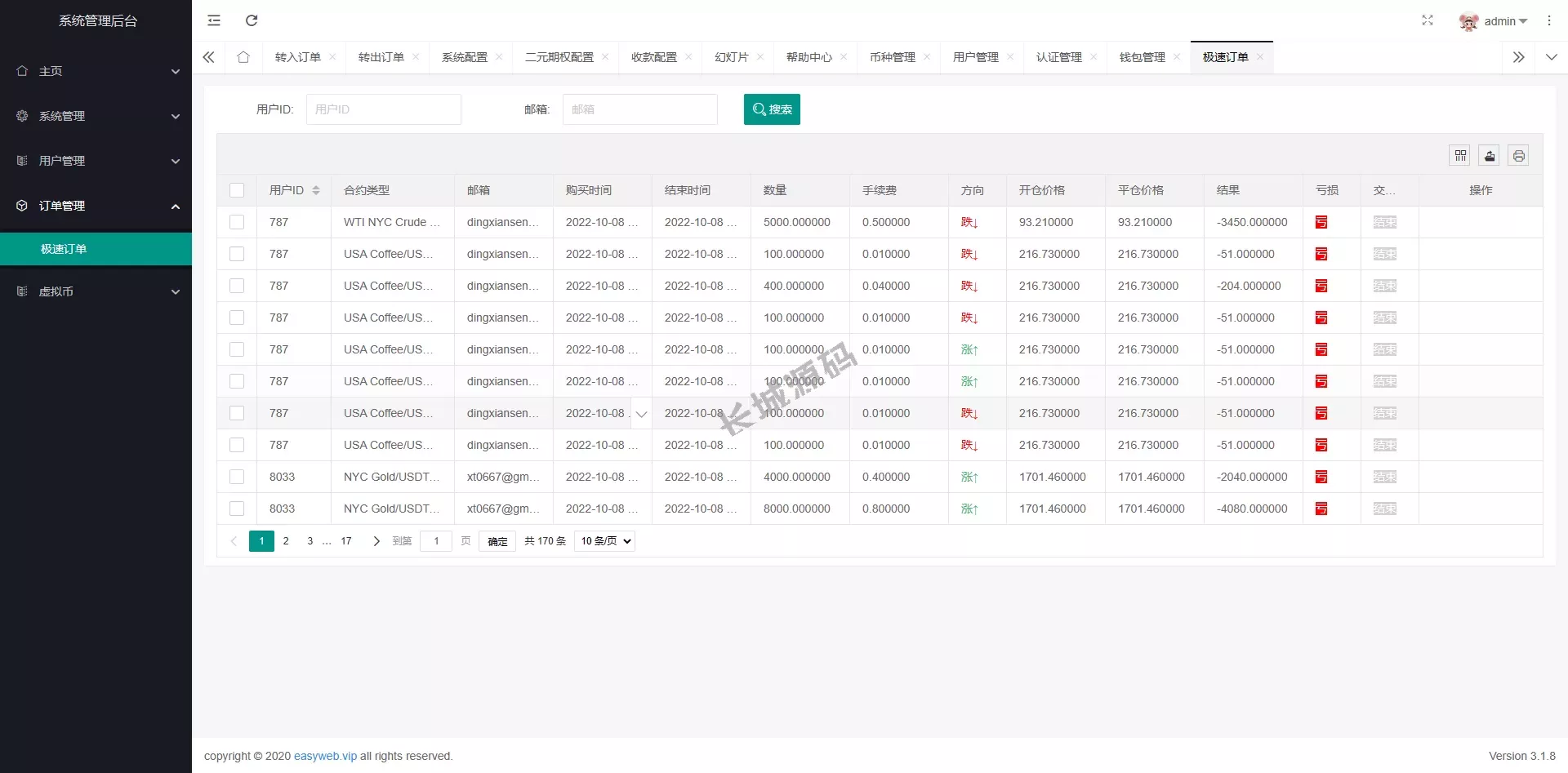
Task: Open the 10 条/页 page size dropdown
Action: point(604,541)
